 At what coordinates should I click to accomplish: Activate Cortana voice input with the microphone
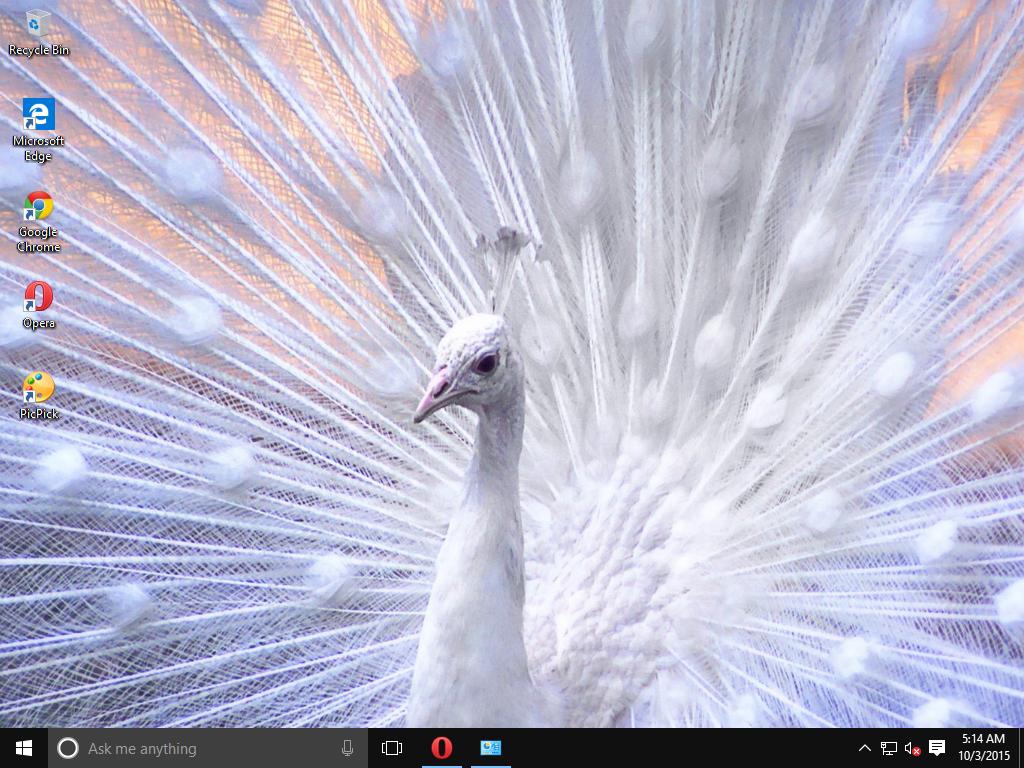pyautogui.click(x=348, y=747)
